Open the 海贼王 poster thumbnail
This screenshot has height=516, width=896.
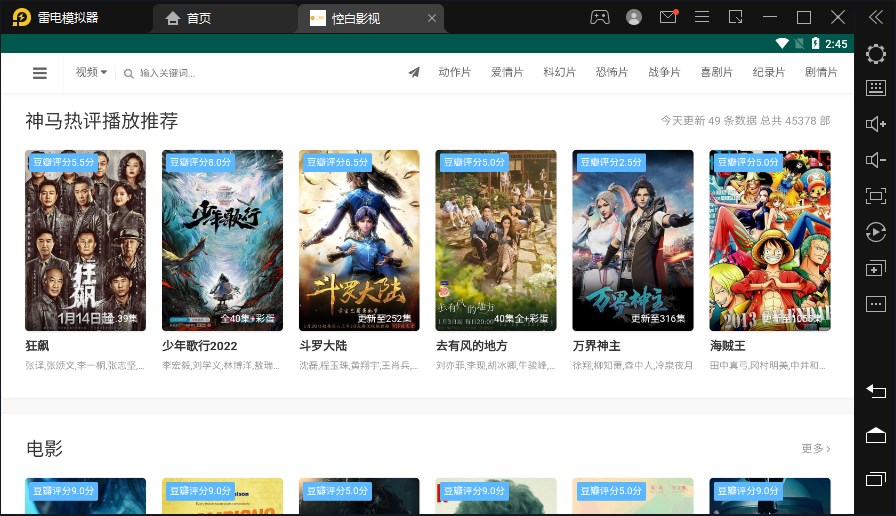point(770,240)
